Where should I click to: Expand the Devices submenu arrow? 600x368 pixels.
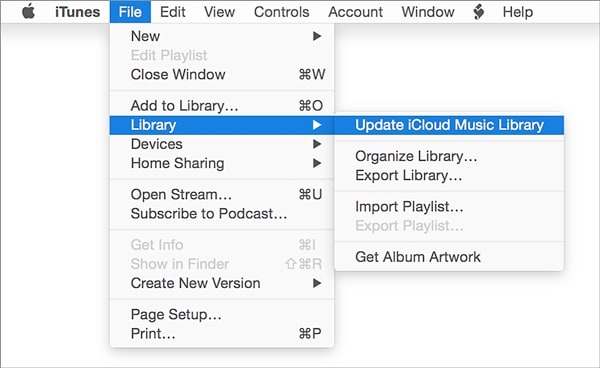(x=317, y=144)
